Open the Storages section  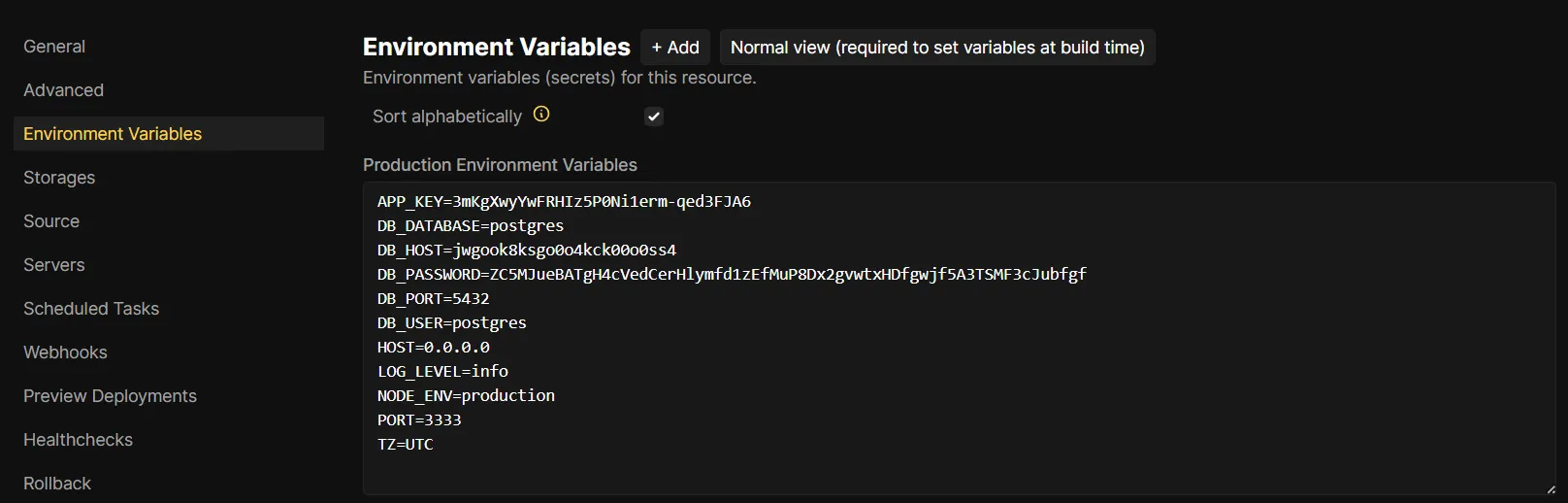tap(59, 178)
